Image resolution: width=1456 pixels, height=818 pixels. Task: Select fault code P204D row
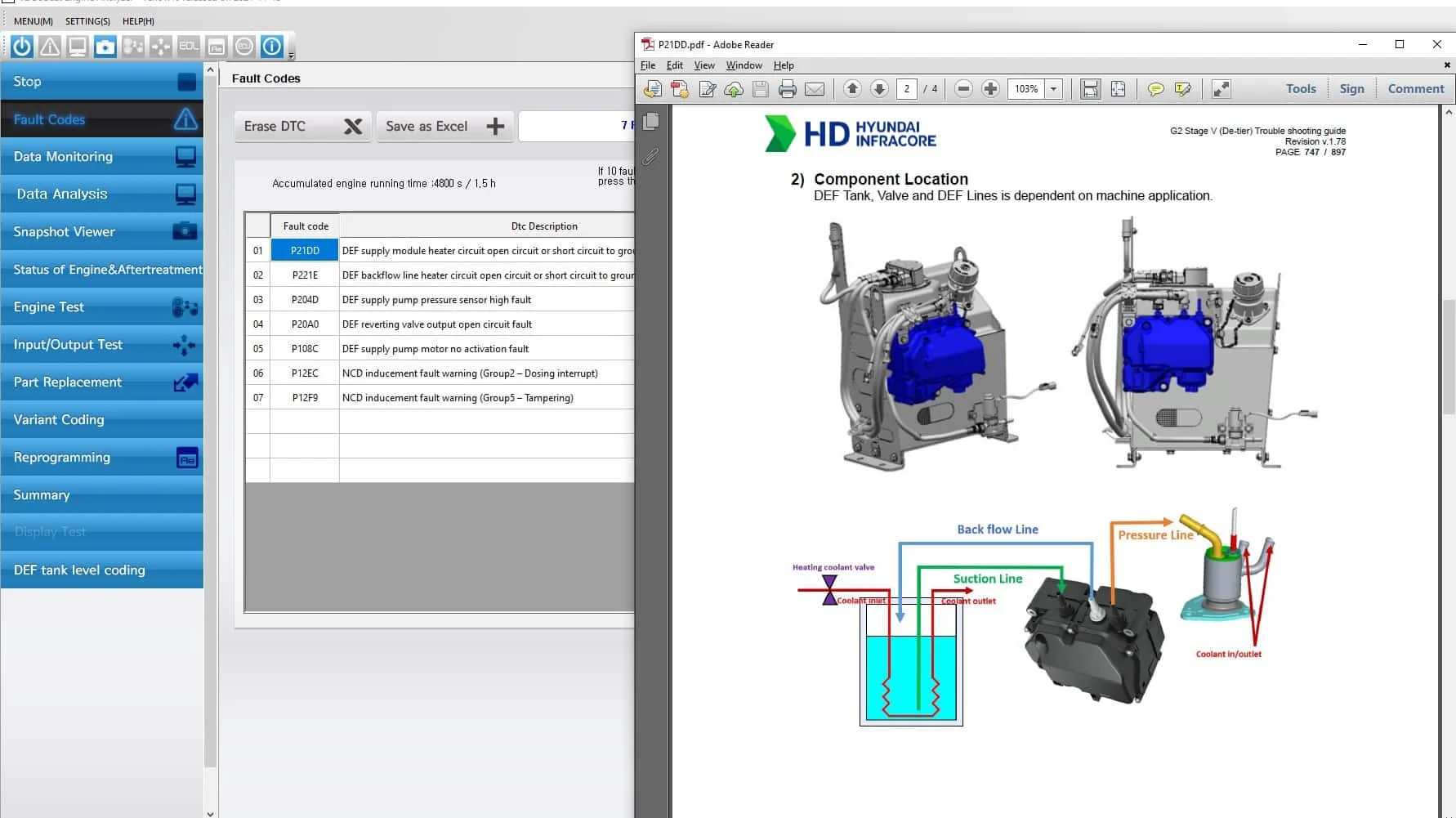305,300
